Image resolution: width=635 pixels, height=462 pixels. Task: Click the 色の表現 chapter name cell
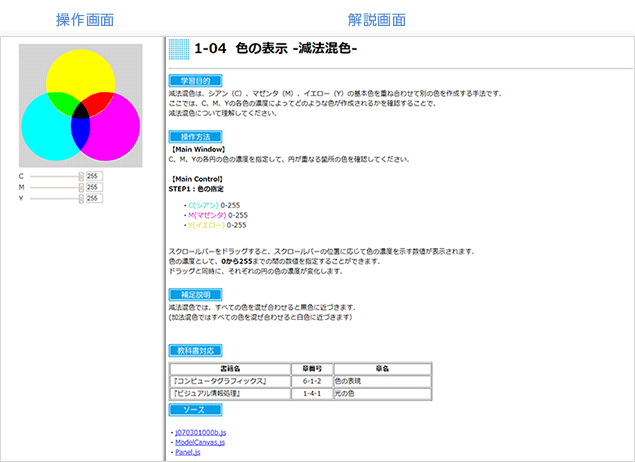click(x=383, y=381)
